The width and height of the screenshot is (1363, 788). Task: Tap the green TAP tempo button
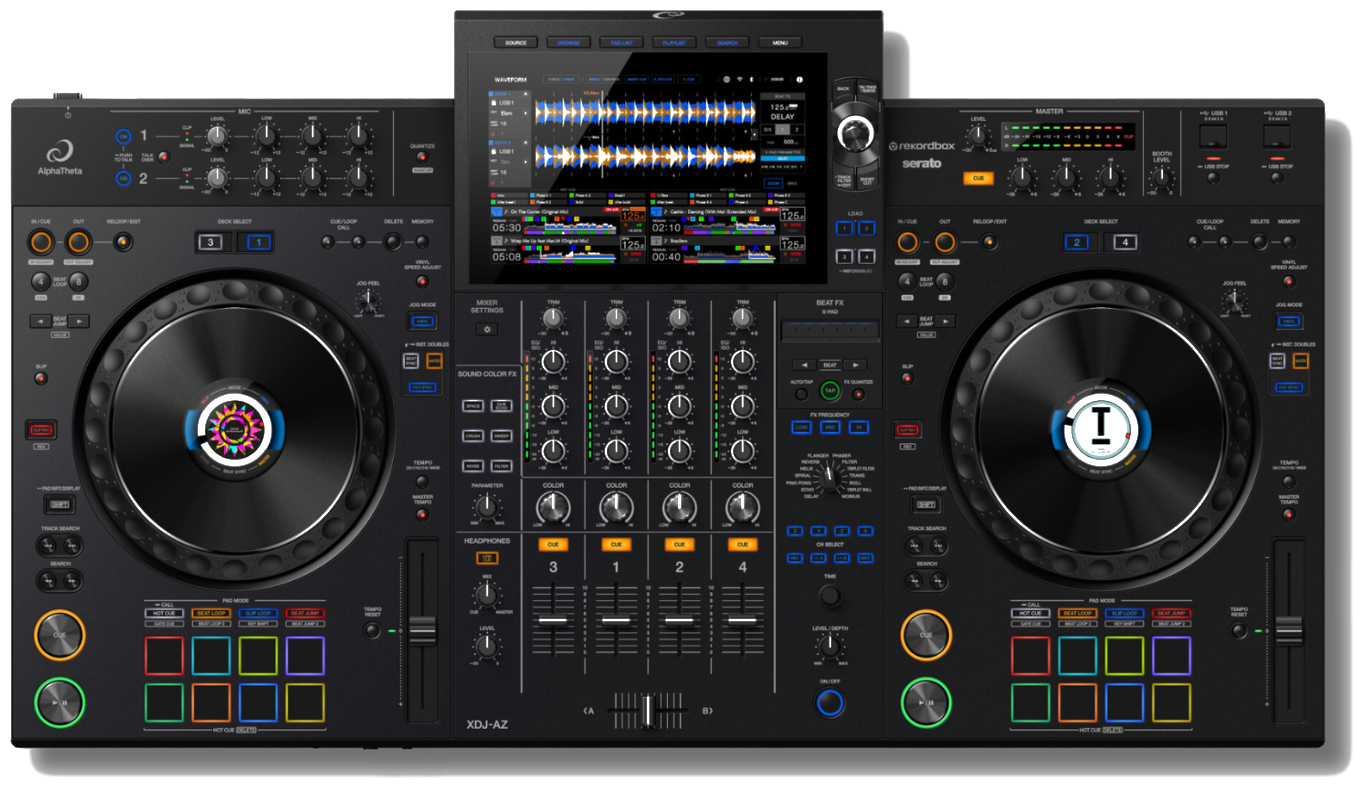[828, 392]
